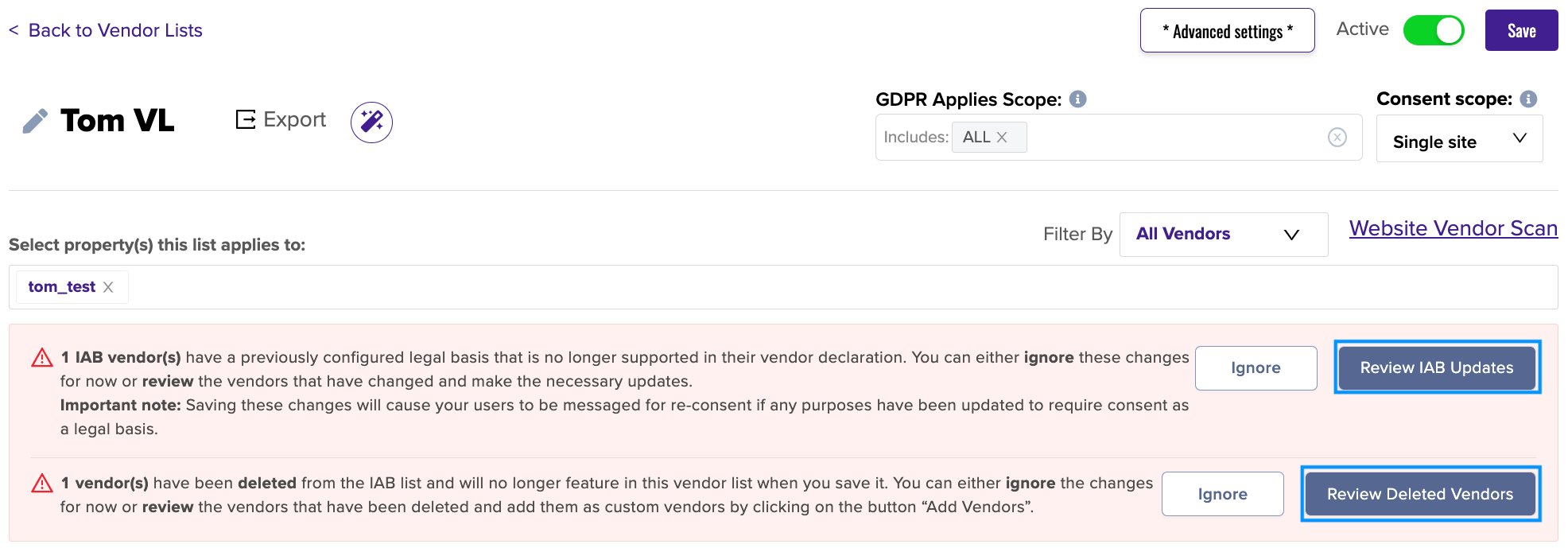This screenshot has width=1568, height=548.
Task: Click Review Deleted Vendors button
Action: 1420,494
